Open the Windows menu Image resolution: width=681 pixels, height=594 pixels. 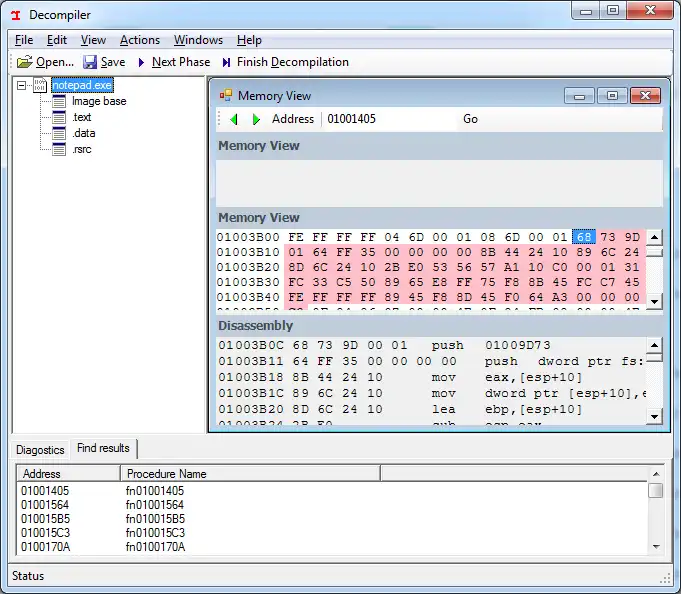(198, 40)
